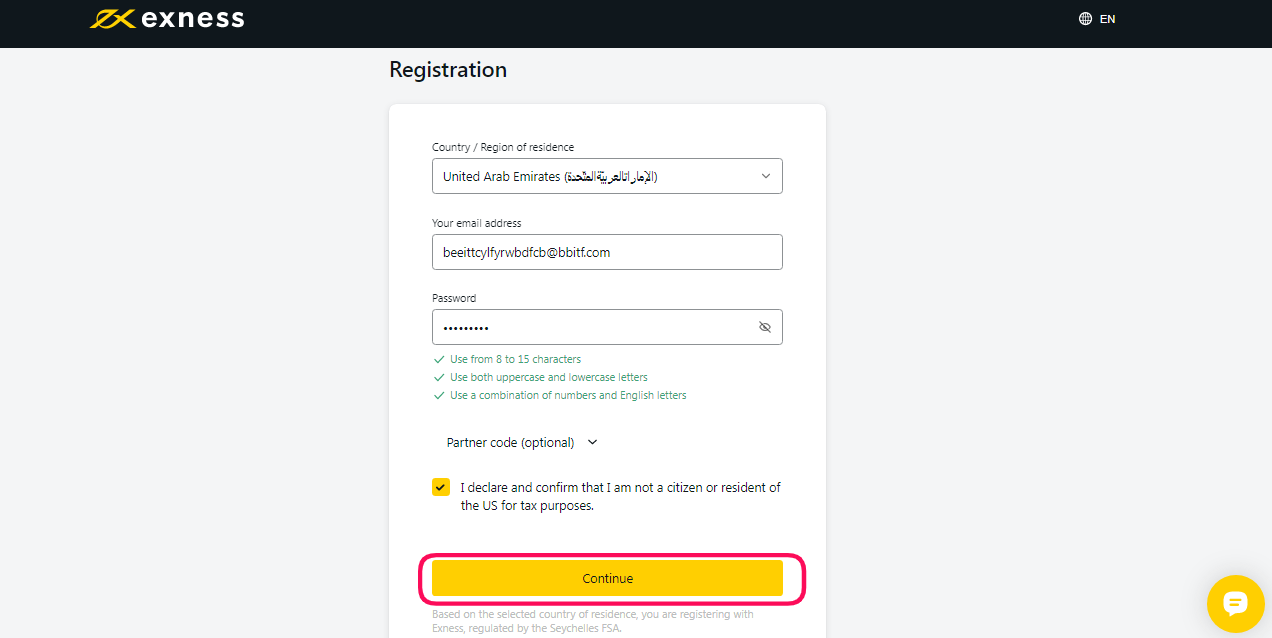The image size is (1272, 638).
Task: Click the Exness logo symbol
Action: (112, 19)
